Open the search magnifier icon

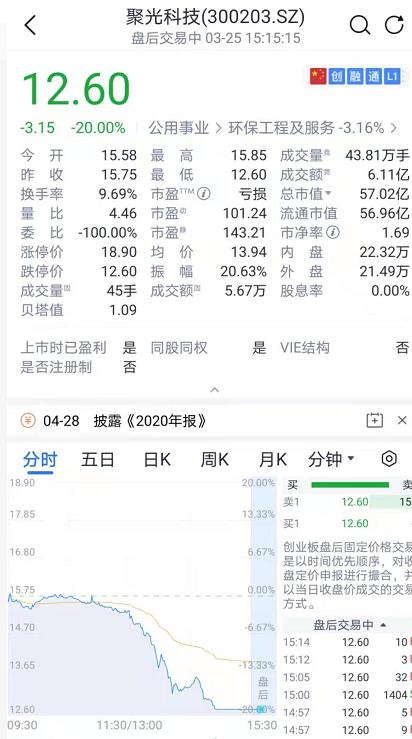click(360, 25)
